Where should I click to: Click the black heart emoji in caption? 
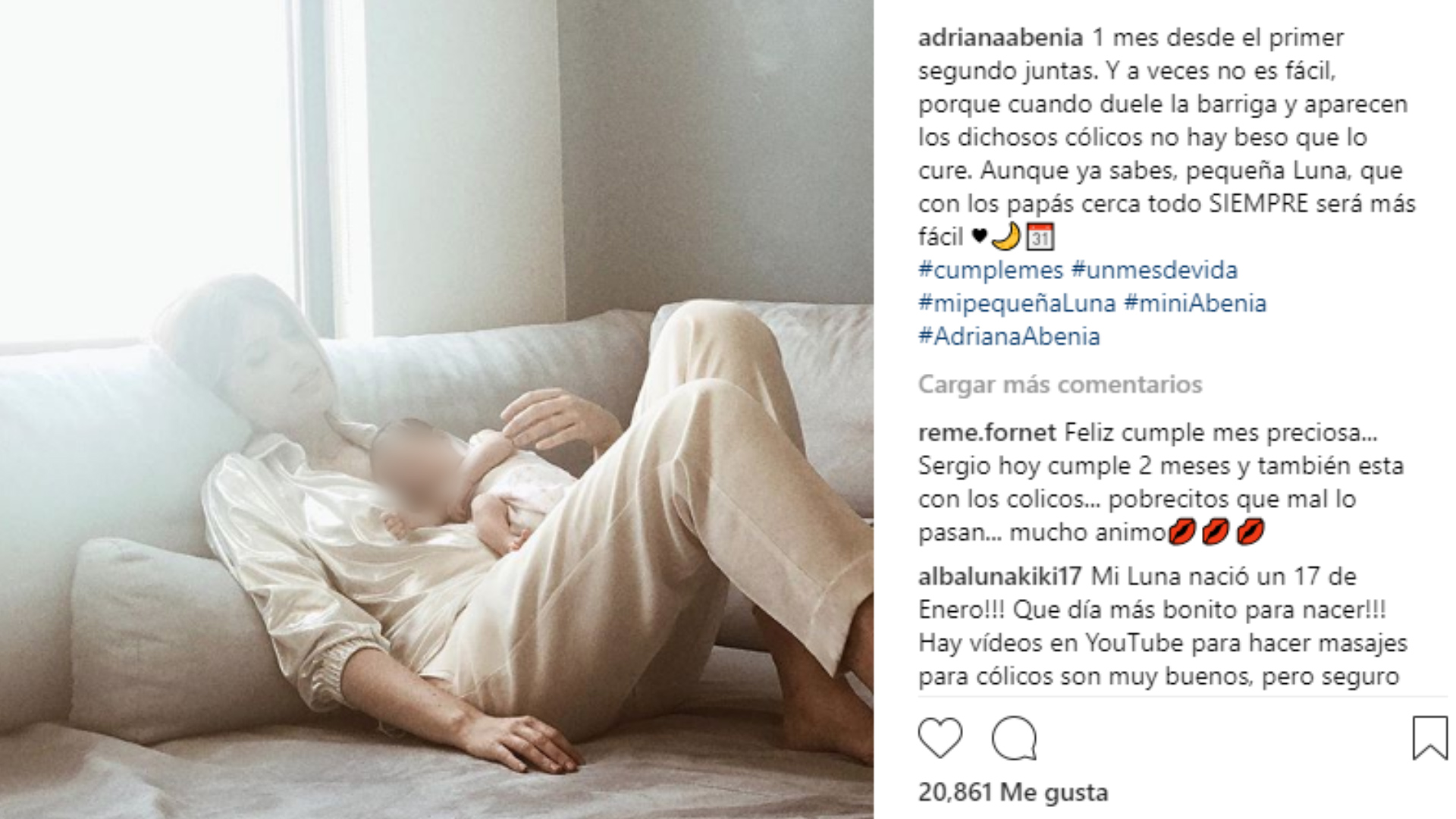[x=979, y=237]
